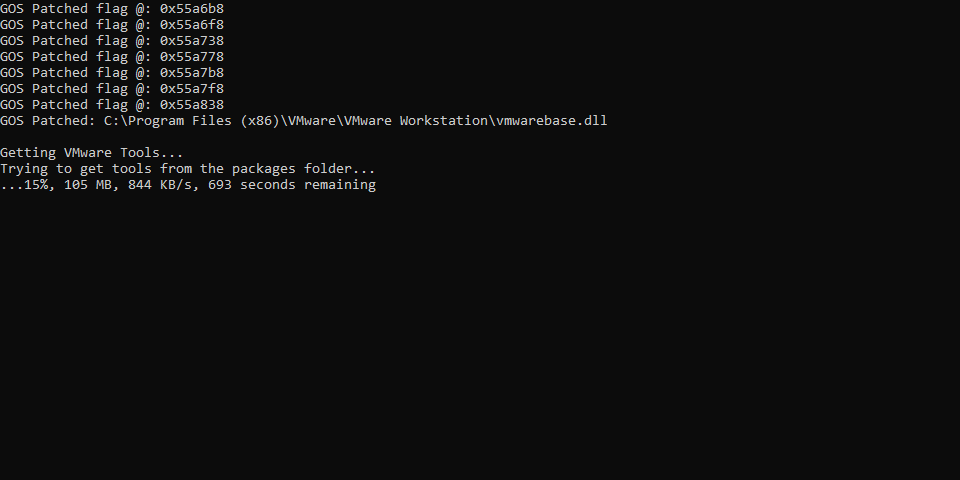This screenshot has width=960, height=480.
Task: Click the 'GOS Patched:' label before the path
Action: (x=48, y=121)
